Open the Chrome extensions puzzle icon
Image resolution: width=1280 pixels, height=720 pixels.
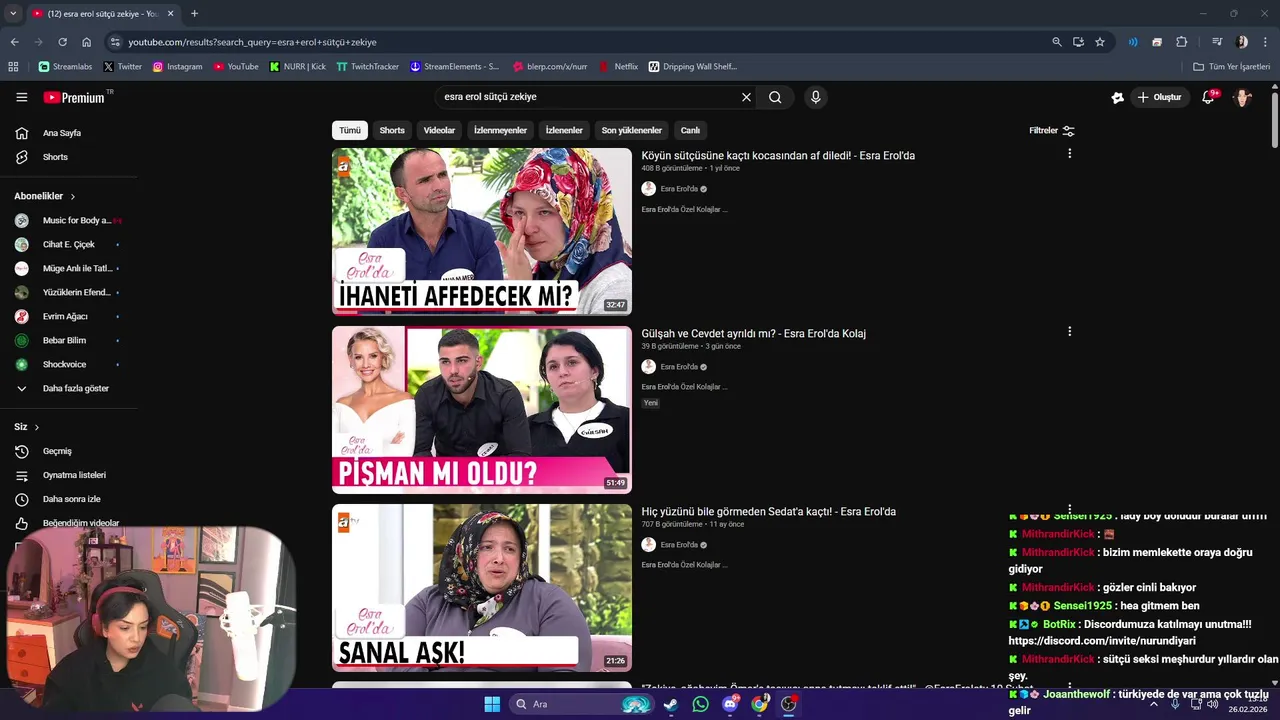[1181, 42]
